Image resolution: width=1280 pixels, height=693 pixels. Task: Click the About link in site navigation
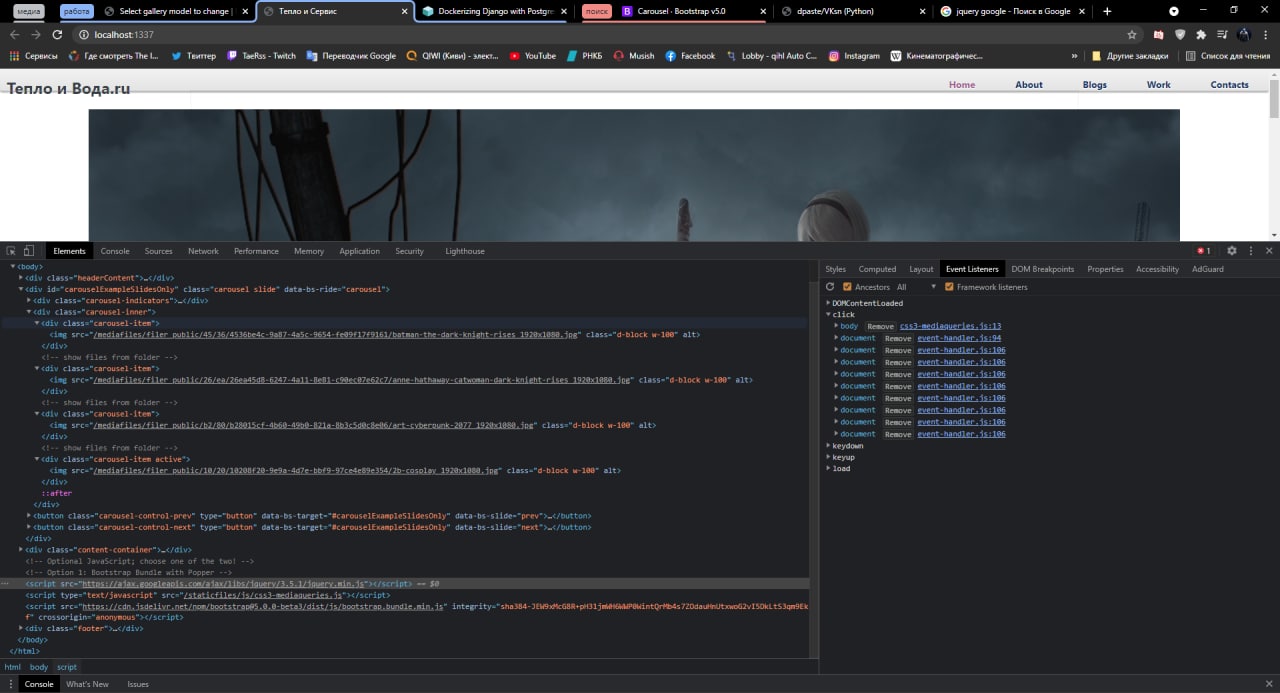(1029, 85)
